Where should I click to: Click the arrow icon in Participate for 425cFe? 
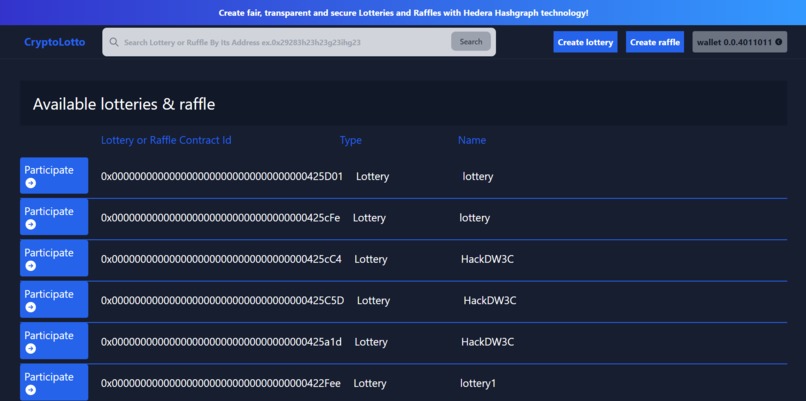(x=31, y=224)
